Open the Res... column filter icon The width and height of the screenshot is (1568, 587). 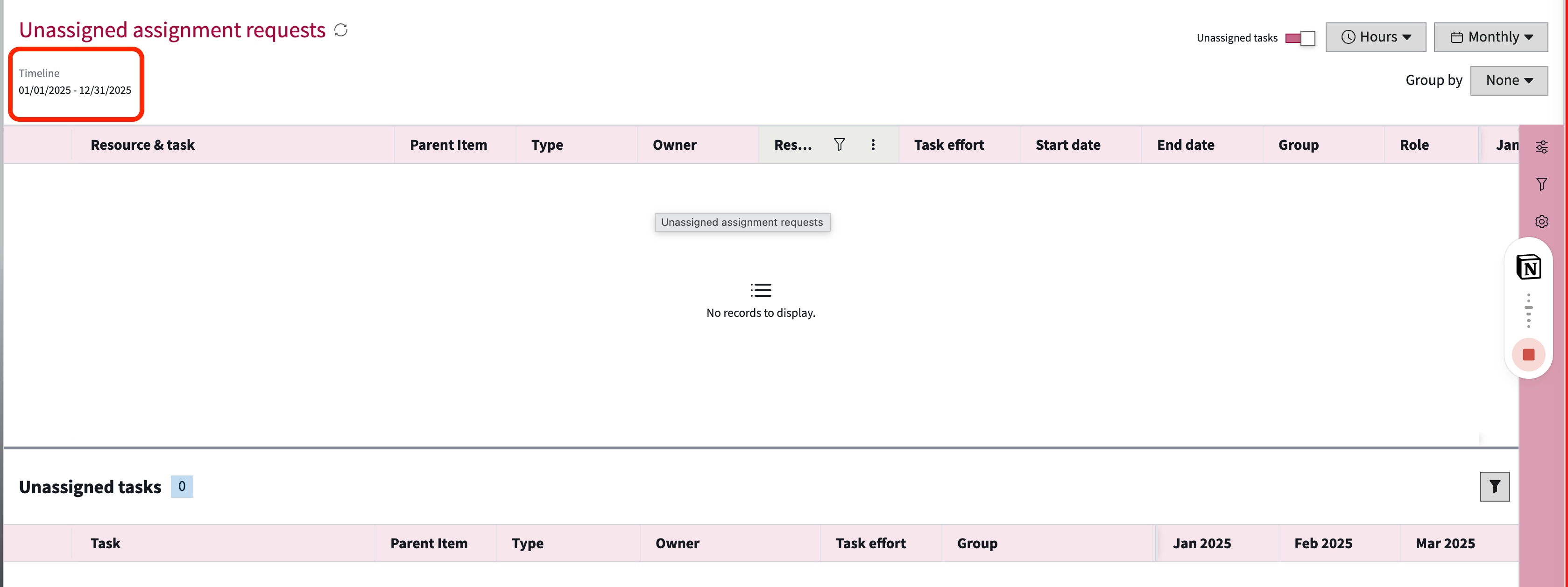(x=839, y=145)
